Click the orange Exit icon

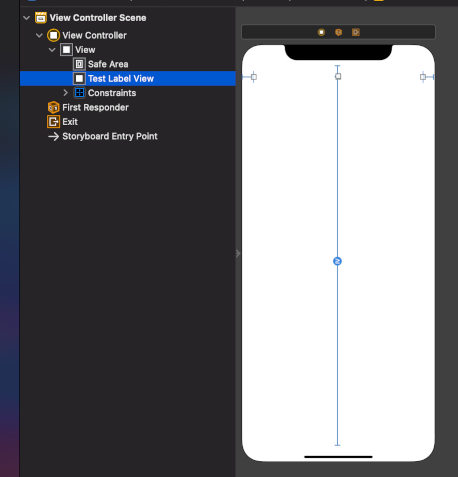pyautogui.click(x=53, y=122)
